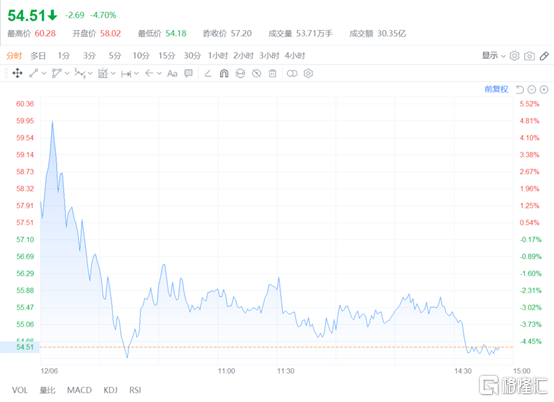Select the Aa text annotation tool
Viewport: 554px width, 402px height.
[x=172, y=73]
